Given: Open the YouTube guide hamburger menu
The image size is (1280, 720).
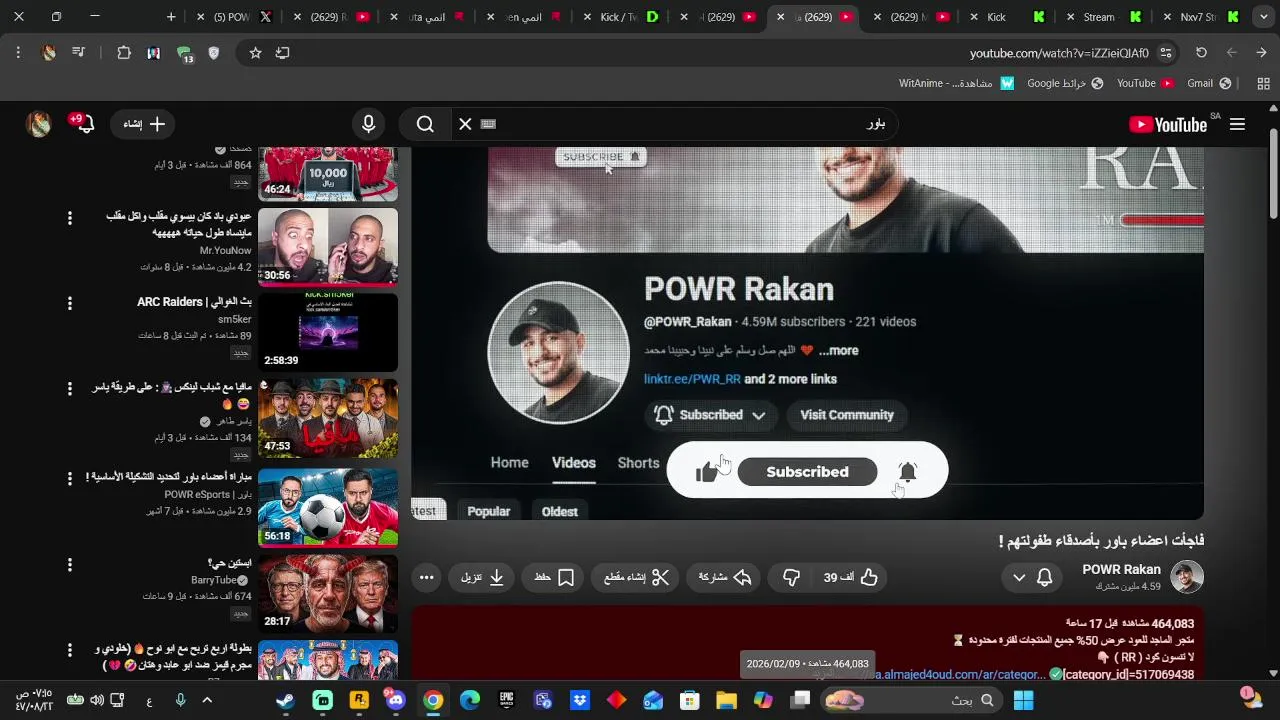Looking at the screenshot, I should [1237, 124].
